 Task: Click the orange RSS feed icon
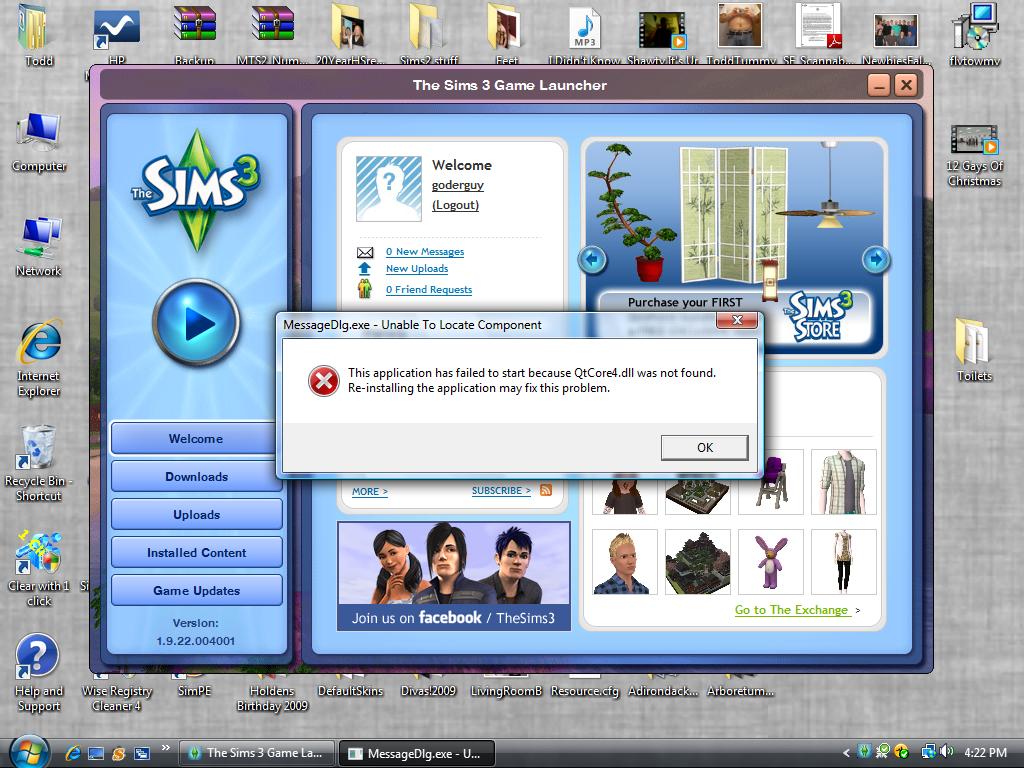click(x=546, y=490)
